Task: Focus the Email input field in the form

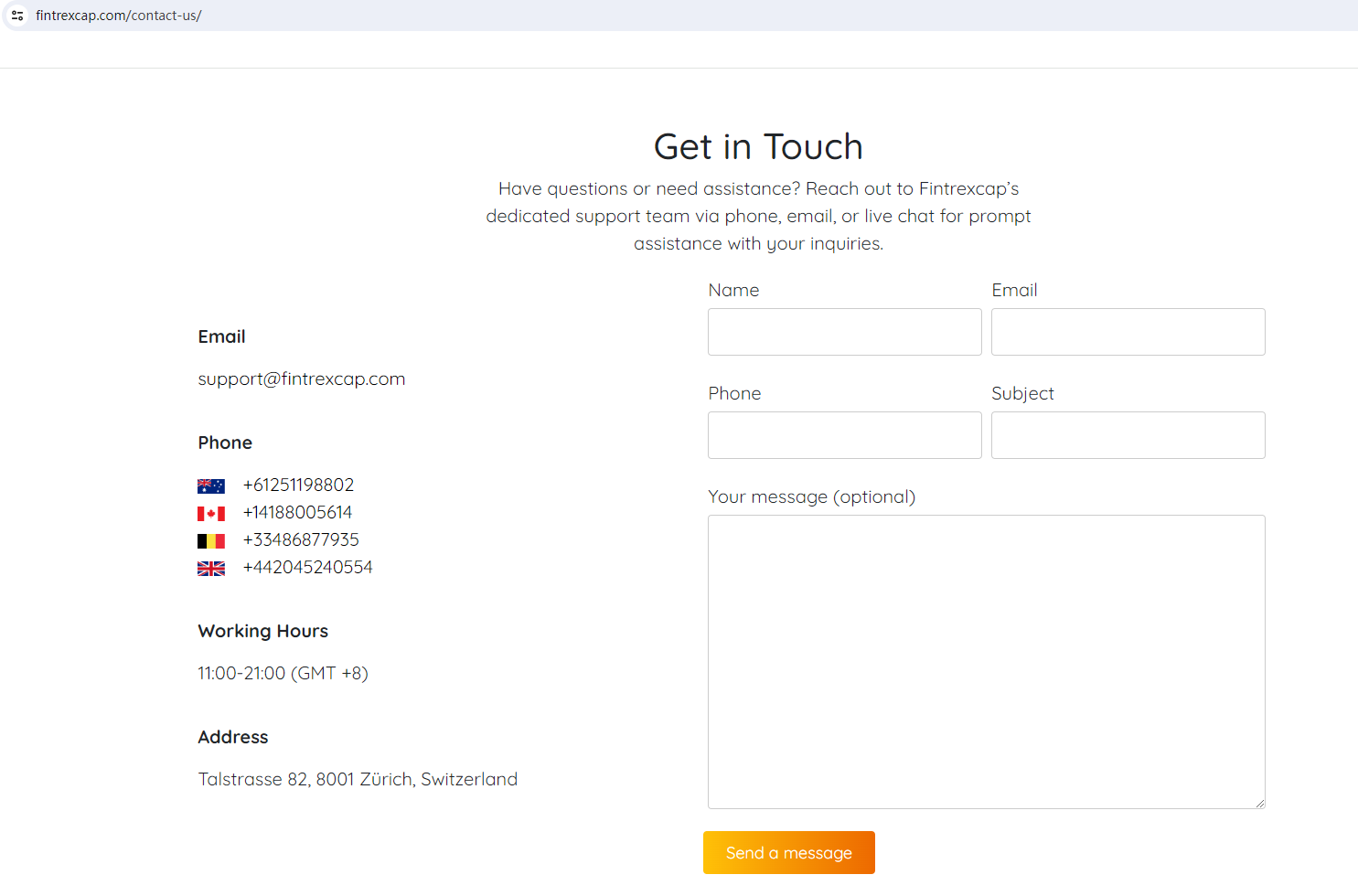Action: tap(1128, 332)
